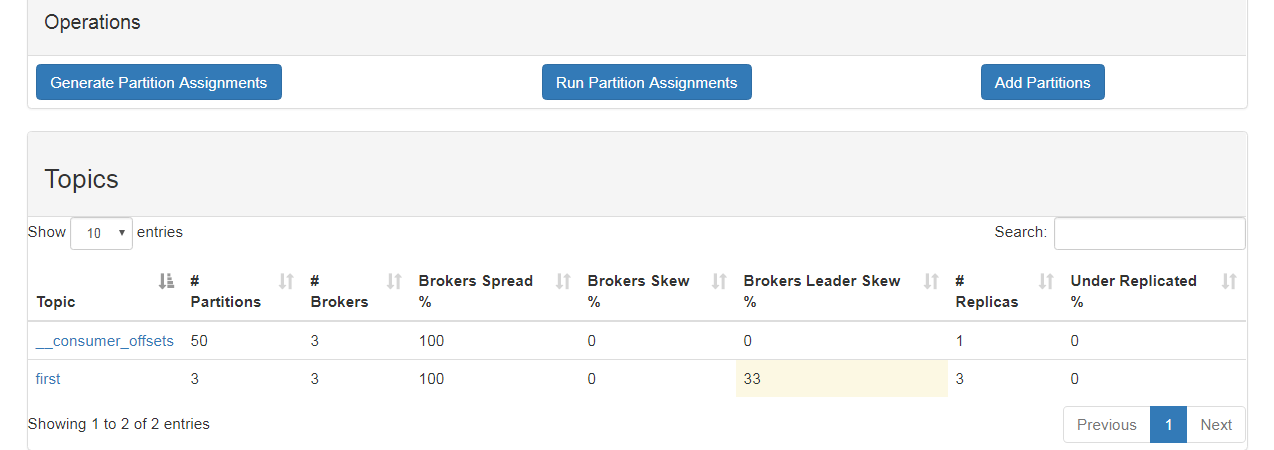
Task: Open the __consumer_offsets topic link
Action: coord(105,341)
